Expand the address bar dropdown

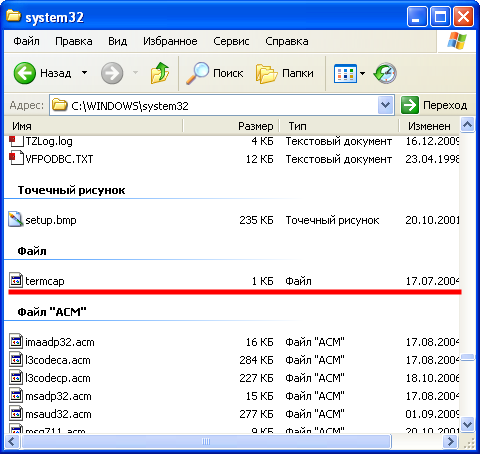[x=385, y=105]
